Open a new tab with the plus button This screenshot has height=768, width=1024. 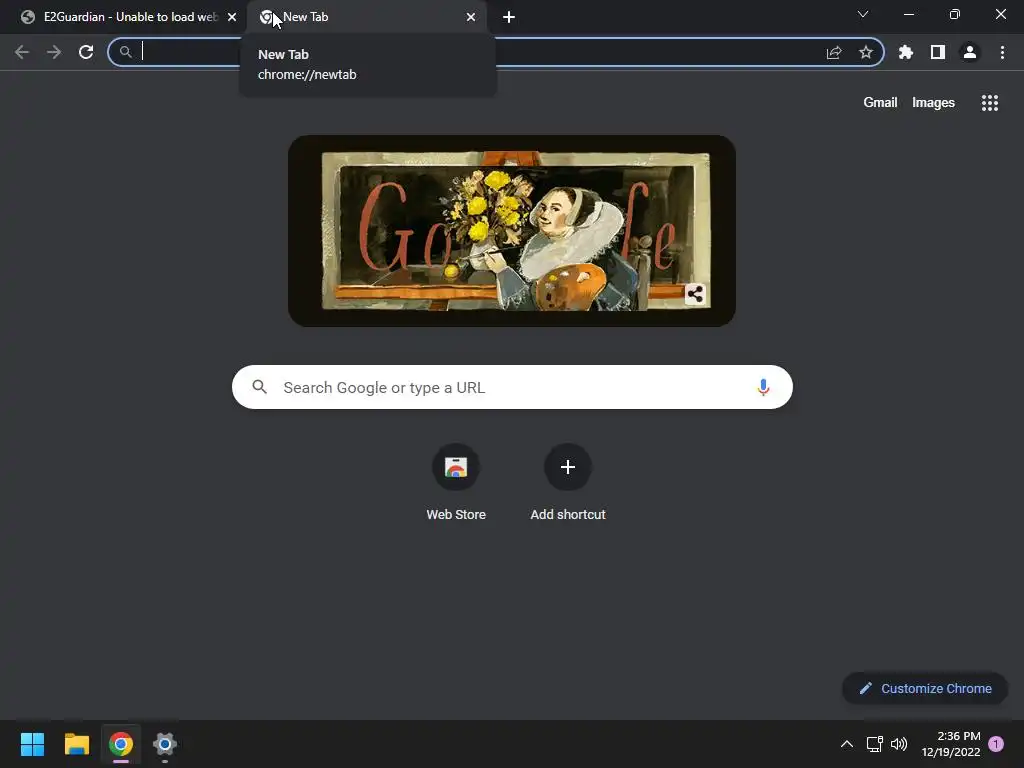click(509, 17)
